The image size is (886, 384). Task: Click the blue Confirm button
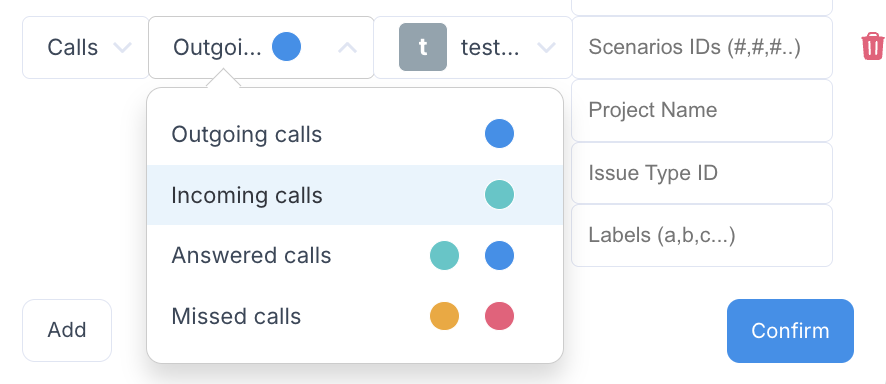pyautogui.click(x=790, y=331)
